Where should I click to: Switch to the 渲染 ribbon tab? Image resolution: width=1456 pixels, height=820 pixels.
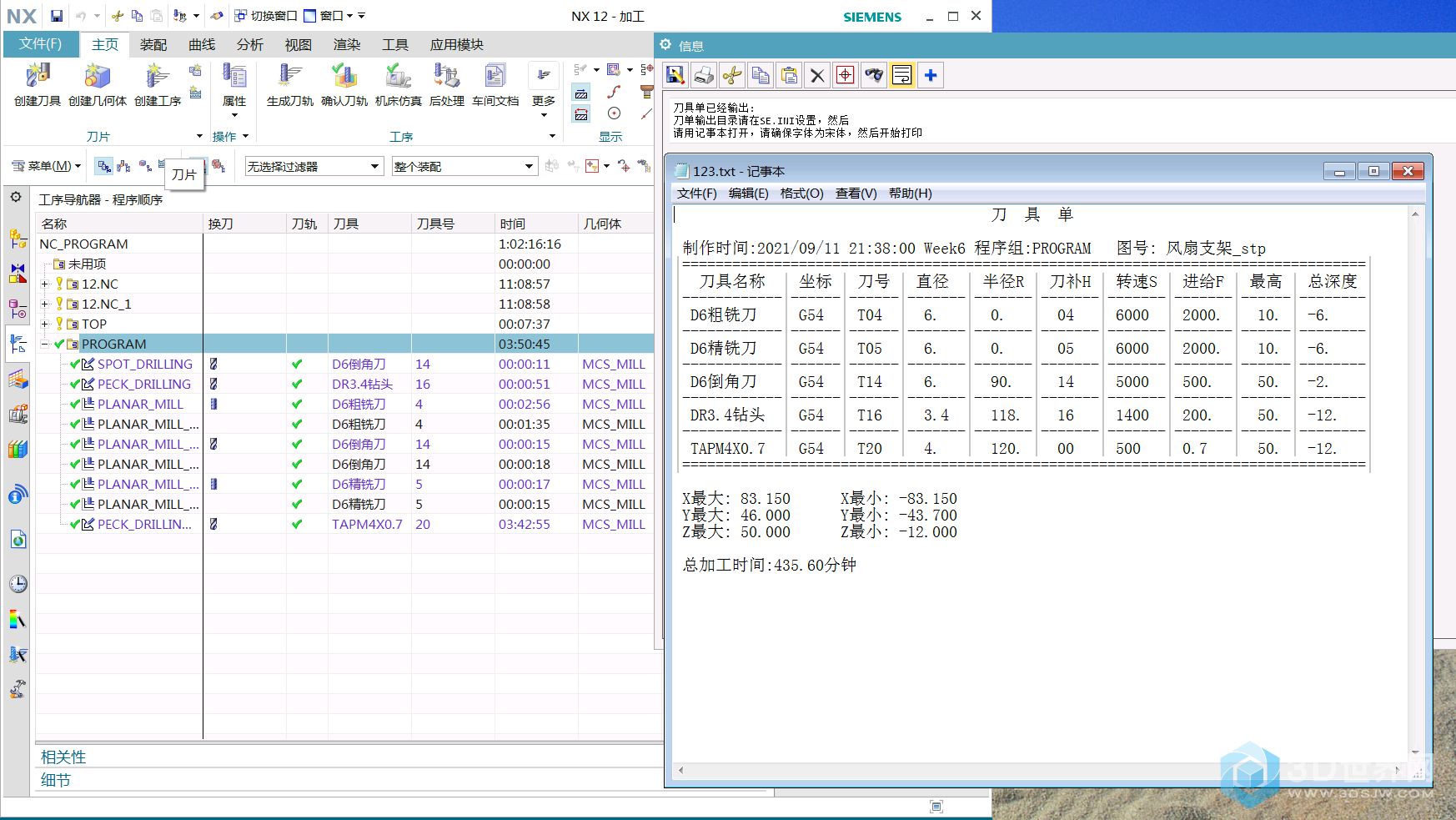coord(347,44)
